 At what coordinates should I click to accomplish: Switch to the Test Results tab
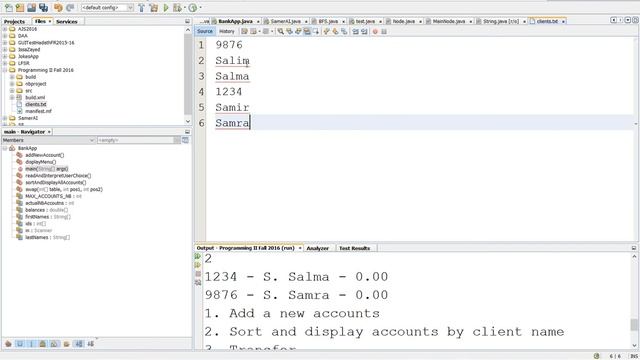click(x=354, y=248)
